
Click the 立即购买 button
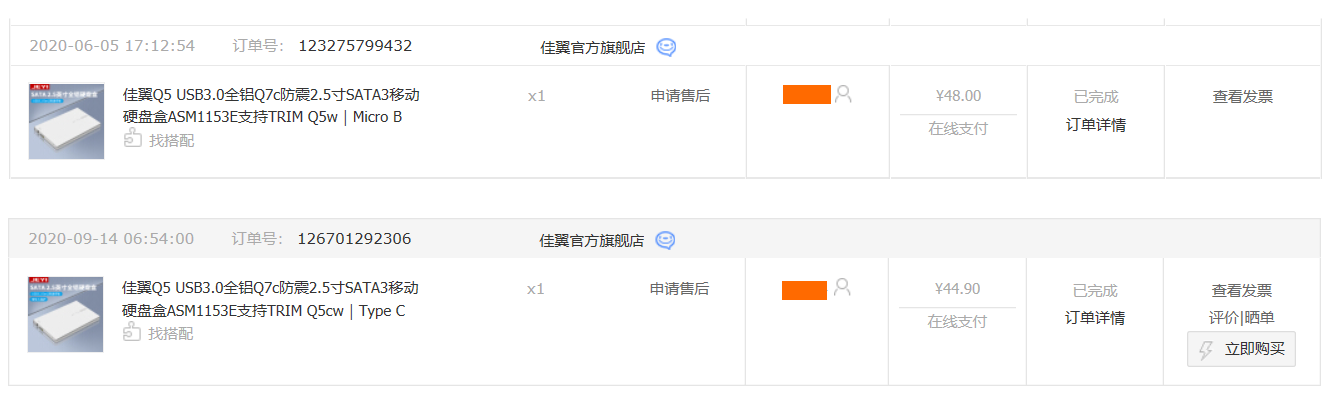tap(1241, 349)
